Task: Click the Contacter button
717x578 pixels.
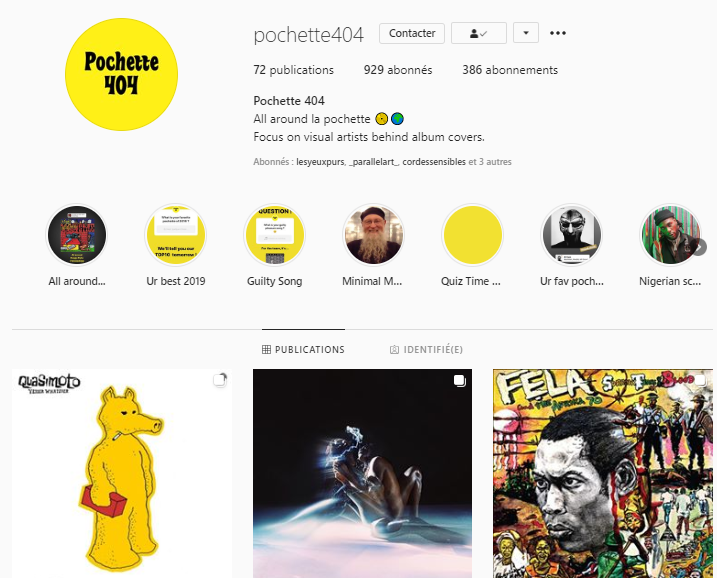Action: point(412,33)
